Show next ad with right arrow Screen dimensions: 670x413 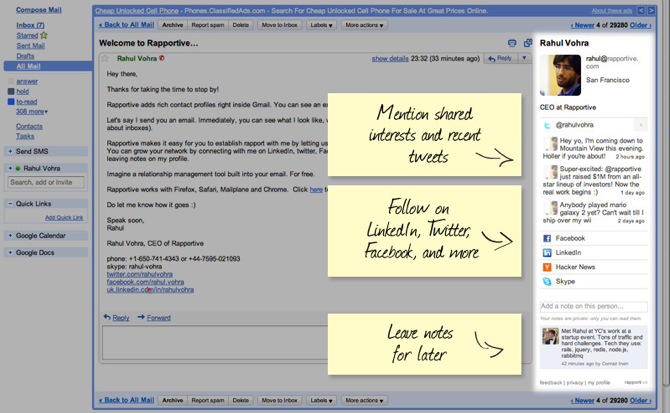[x=651, y=10]
